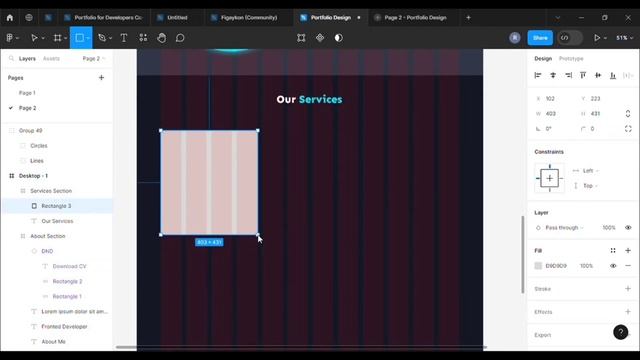
Task: Select the Rectangle shape tool
Action: (79, 38)
